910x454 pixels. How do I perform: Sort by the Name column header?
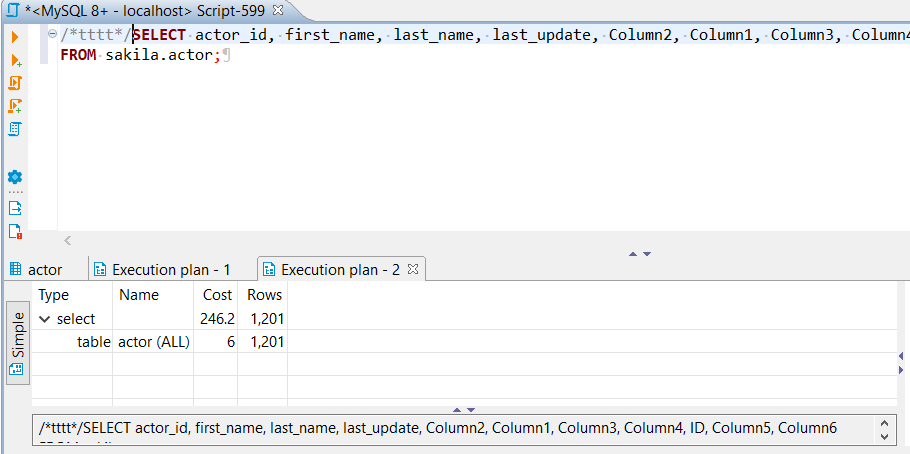[153, 295]
